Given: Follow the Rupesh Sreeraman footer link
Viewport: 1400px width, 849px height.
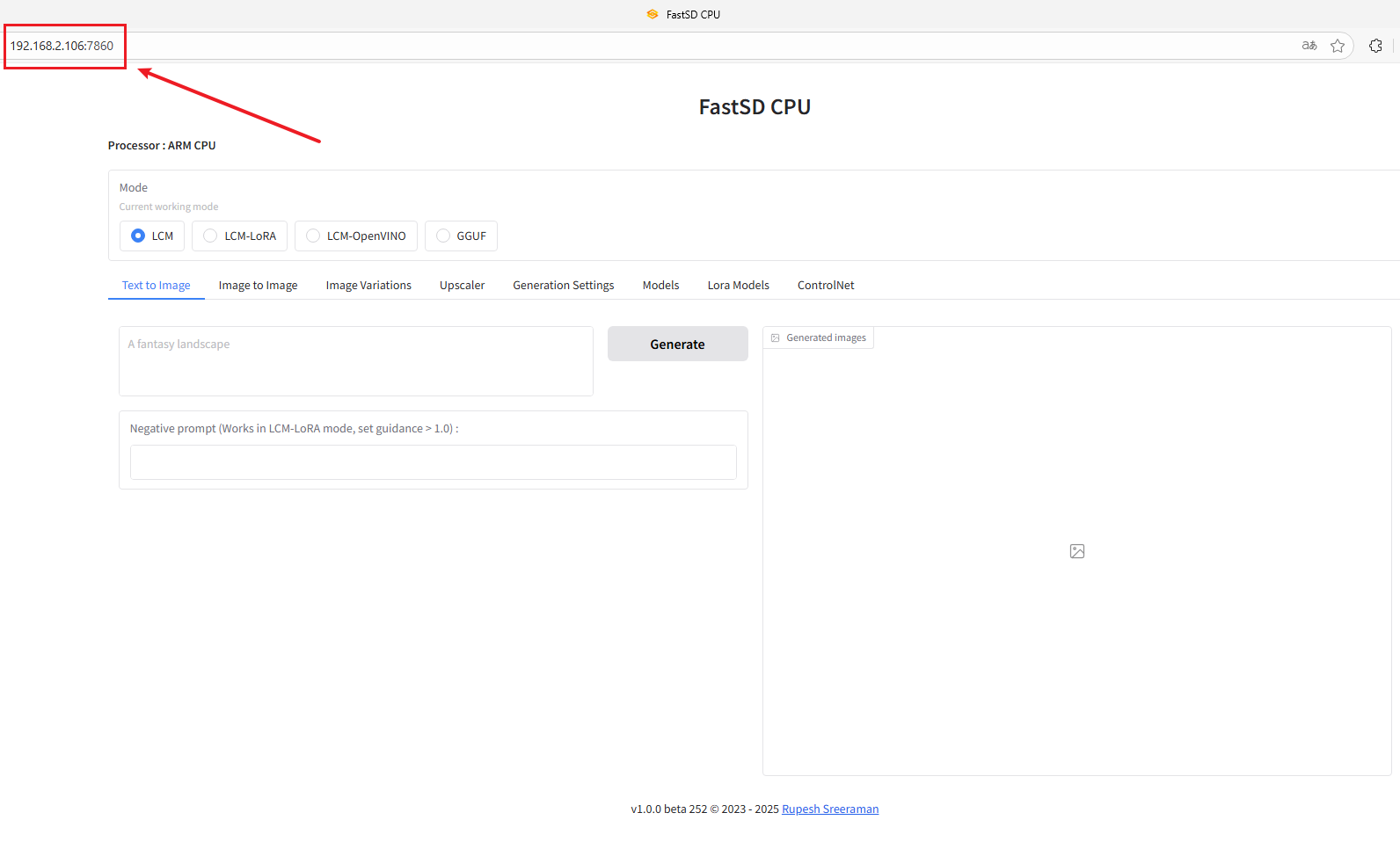Looking at the screenshot, I should tap(829, 809).
